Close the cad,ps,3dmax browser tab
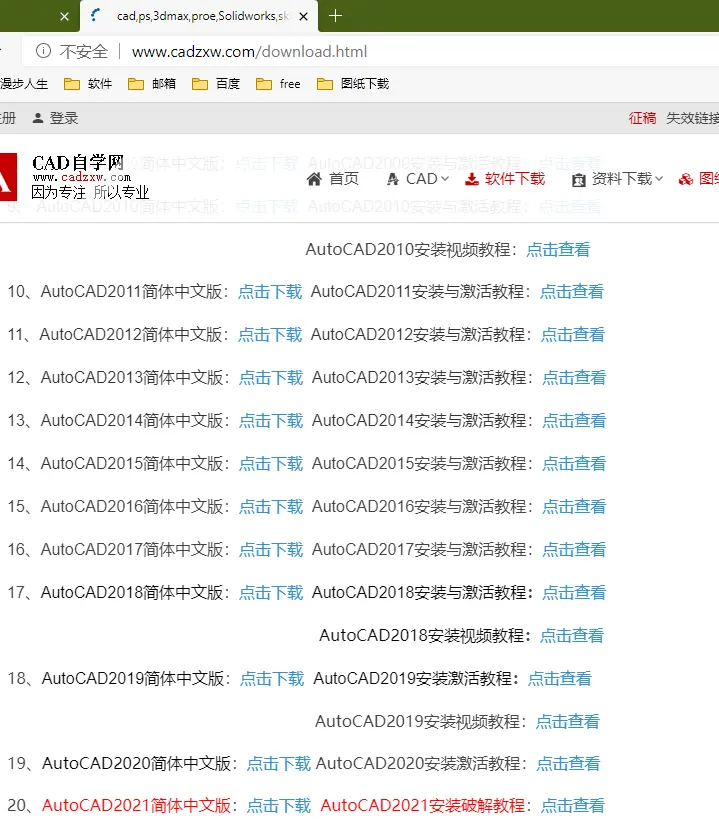 [x=303, y=16]
